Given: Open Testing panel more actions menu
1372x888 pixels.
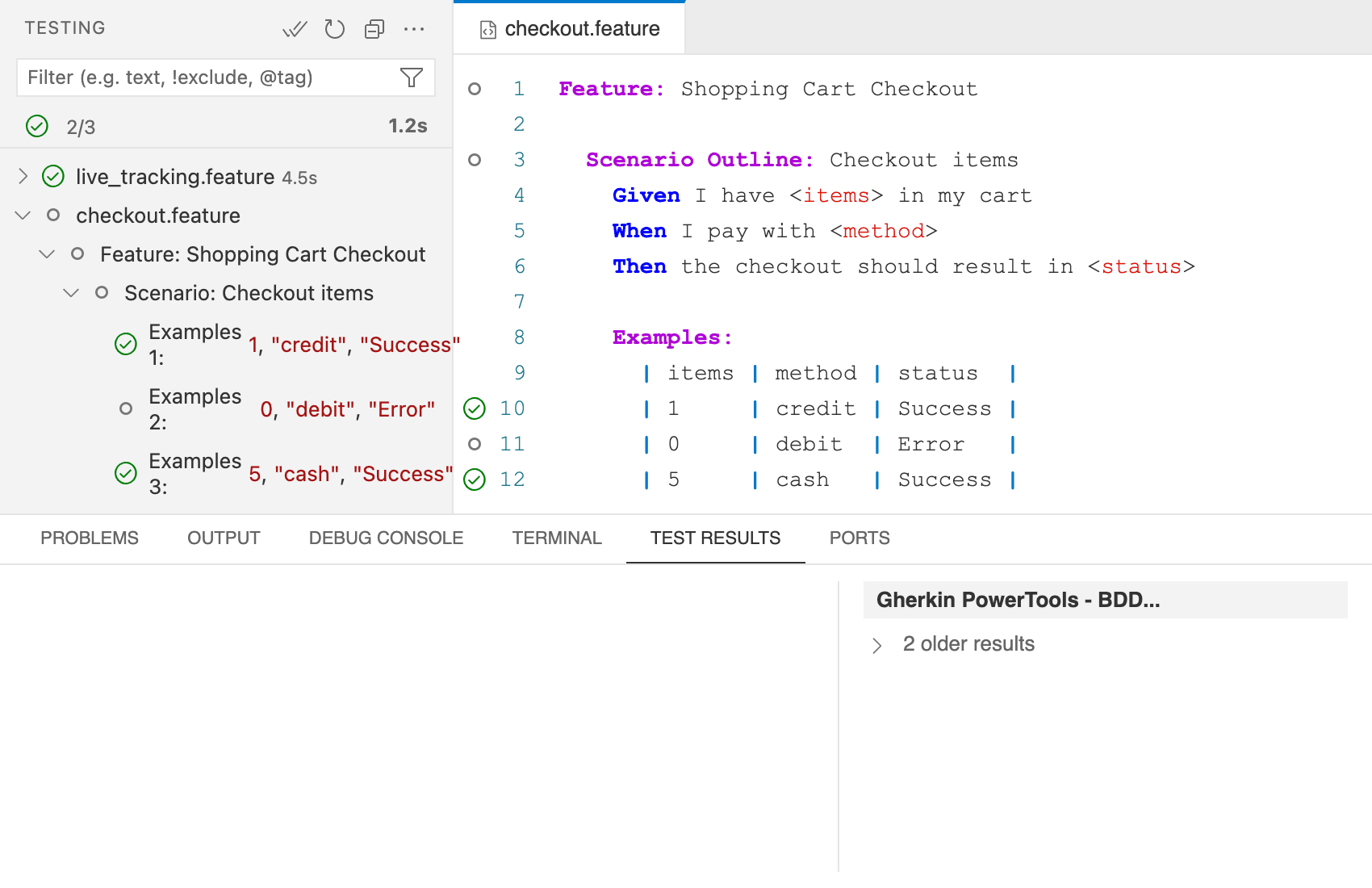Looking at the screenshot, I should click(414, 29).
